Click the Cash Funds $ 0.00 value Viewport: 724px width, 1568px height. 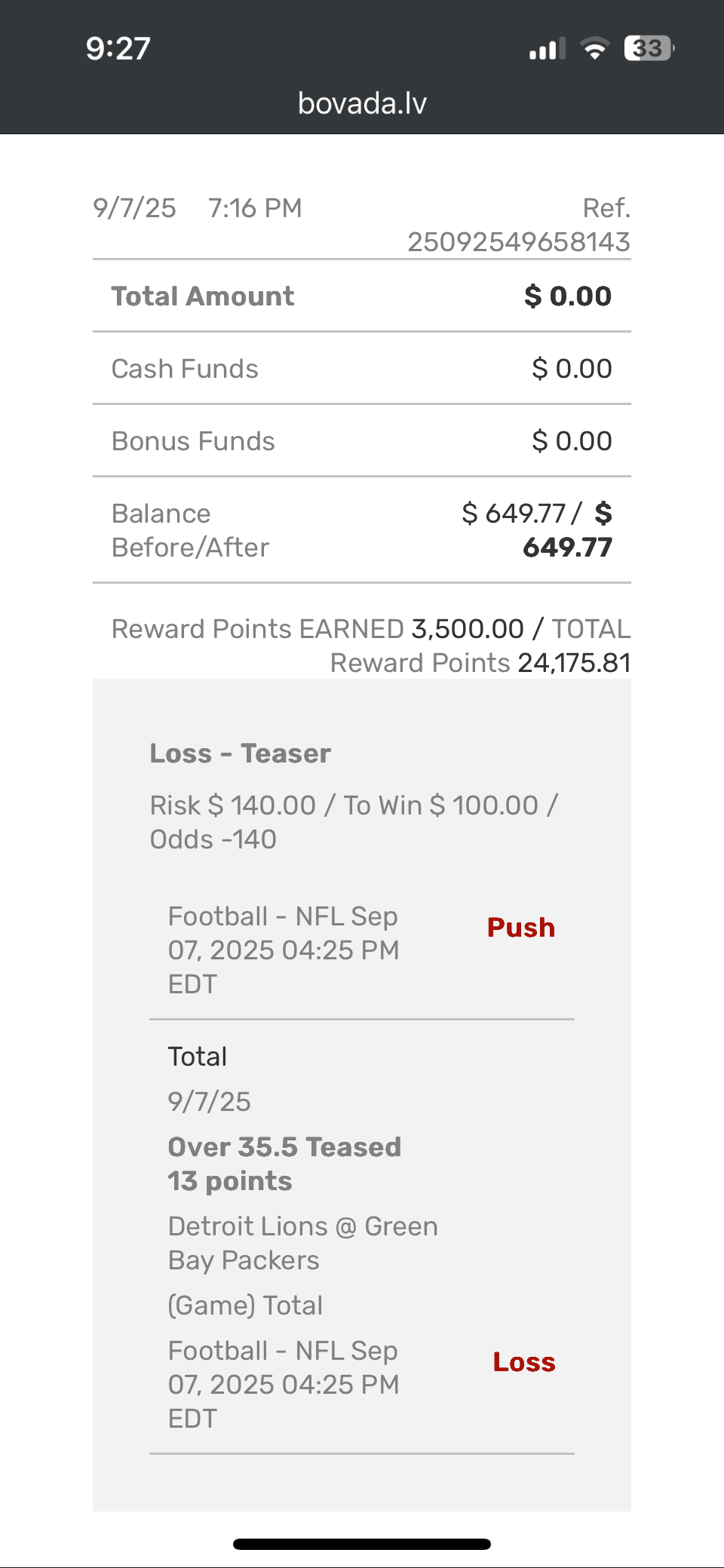click(572, 369)
